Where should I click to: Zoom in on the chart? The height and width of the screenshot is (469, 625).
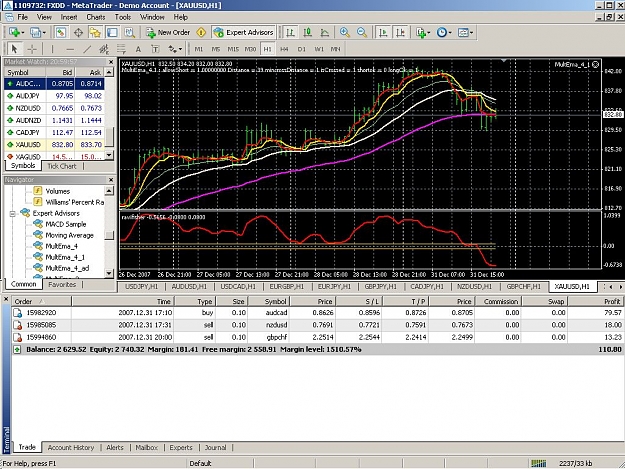345,32
